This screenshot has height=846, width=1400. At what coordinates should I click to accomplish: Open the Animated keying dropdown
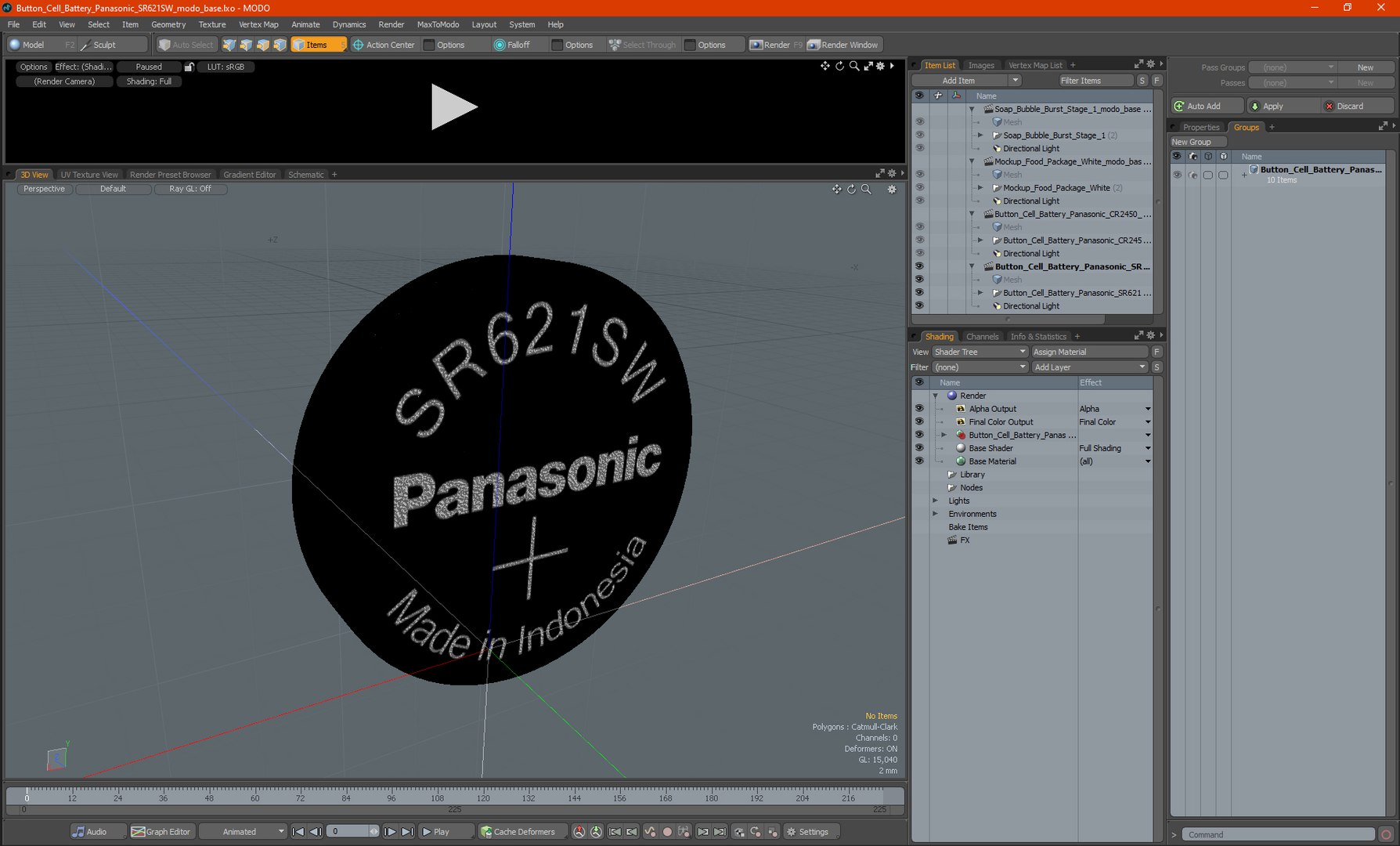click(243, 832)
